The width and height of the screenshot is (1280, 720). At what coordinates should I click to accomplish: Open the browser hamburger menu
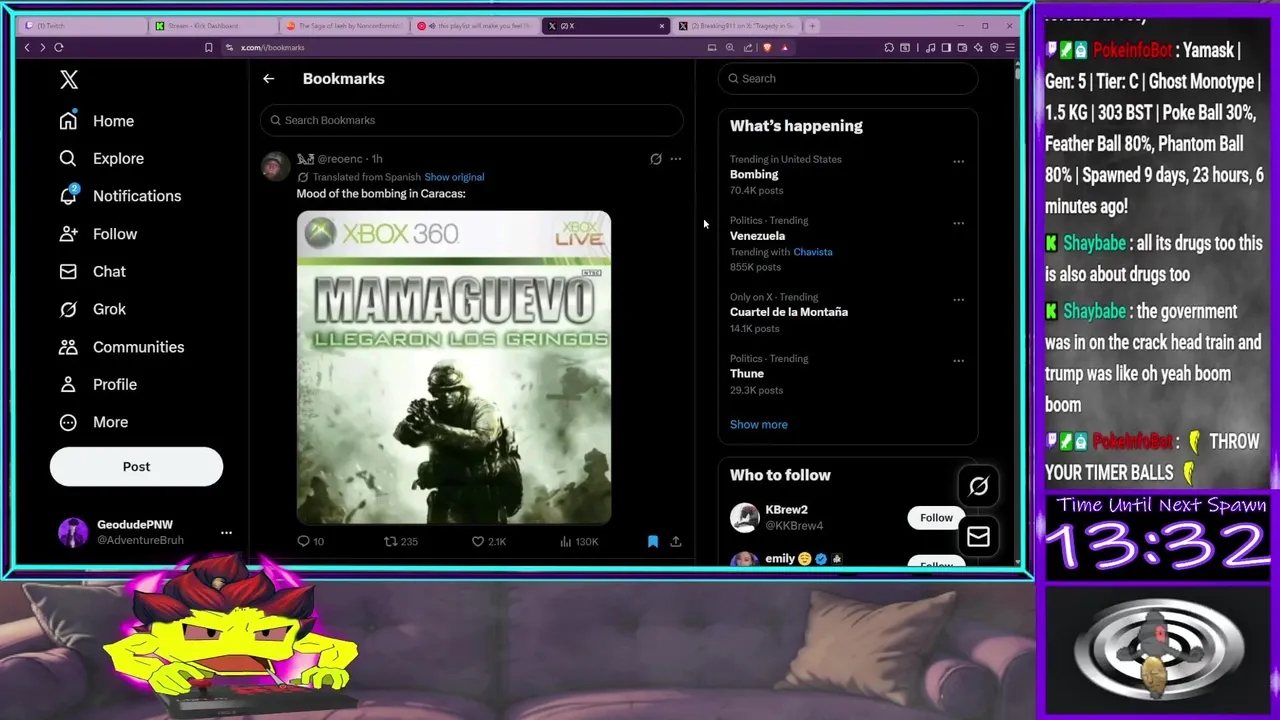pyautogui.click(x=1010, y=47)
